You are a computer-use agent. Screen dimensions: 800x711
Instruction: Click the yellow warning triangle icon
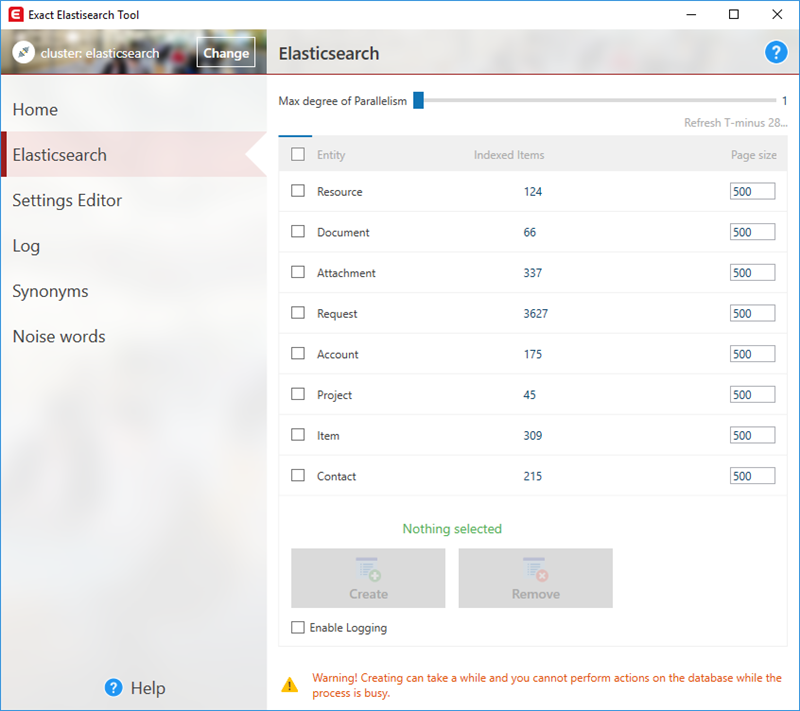(289, 684)
